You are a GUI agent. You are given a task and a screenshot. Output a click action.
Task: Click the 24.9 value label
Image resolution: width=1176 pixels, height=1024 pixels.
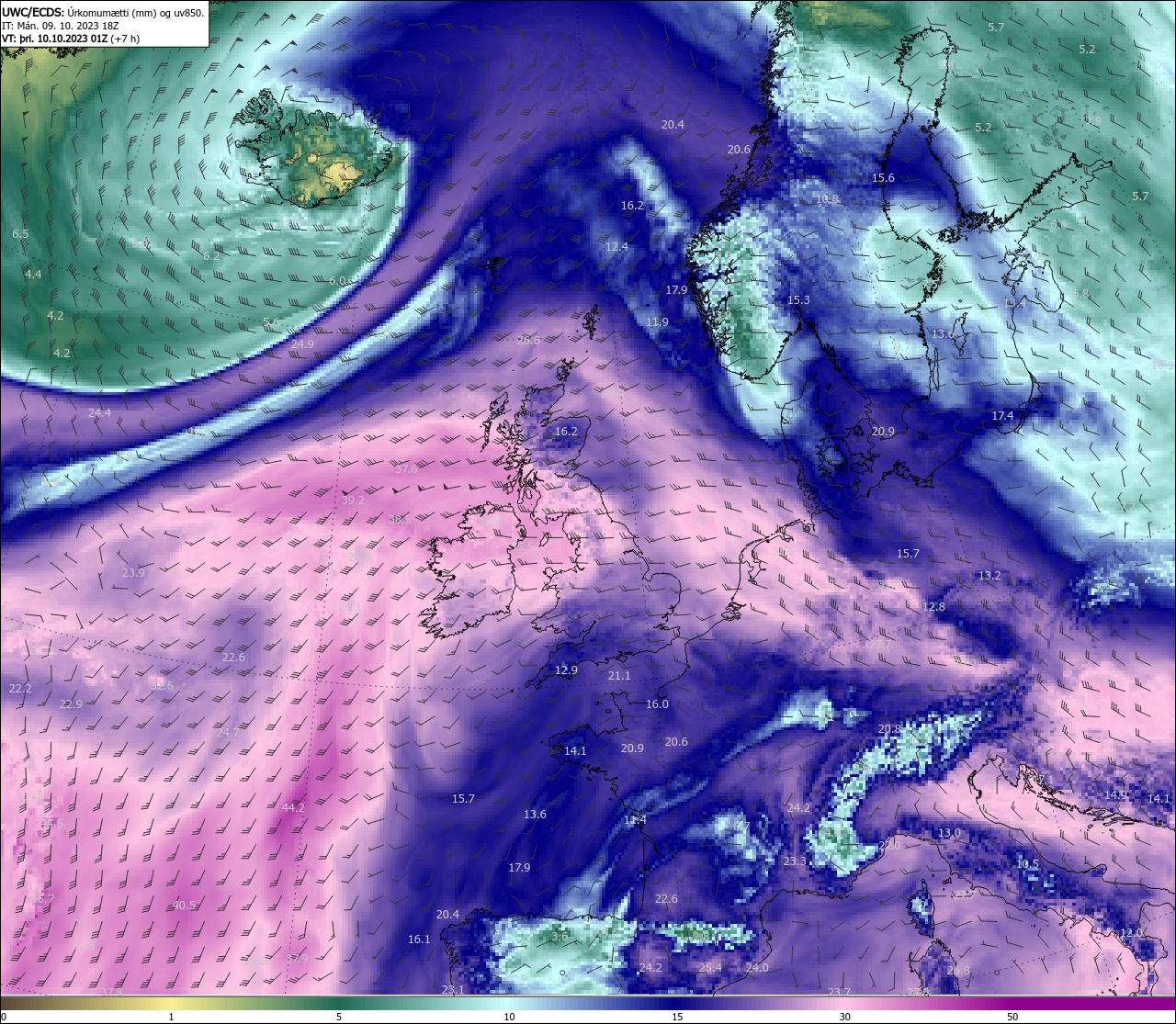pyautogui.click(x=302, y=344)
